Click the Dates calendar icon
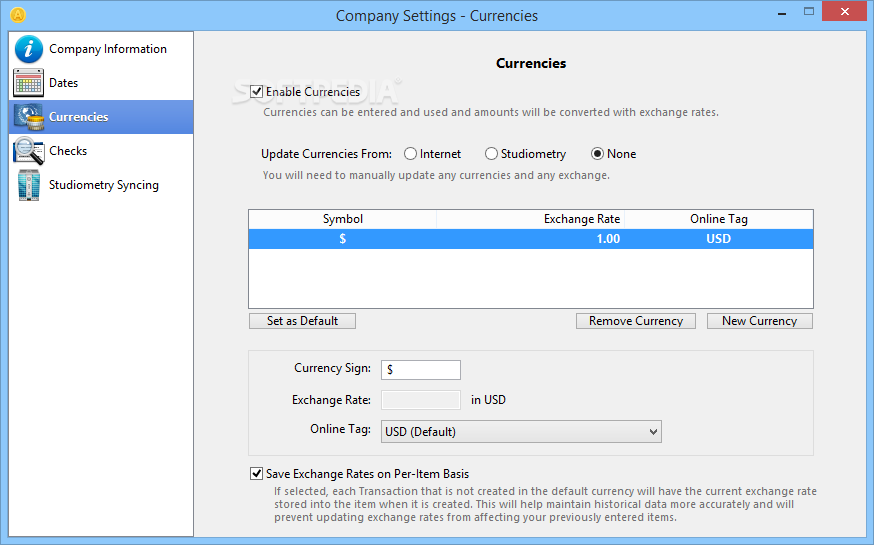 (x=28, y=83)
